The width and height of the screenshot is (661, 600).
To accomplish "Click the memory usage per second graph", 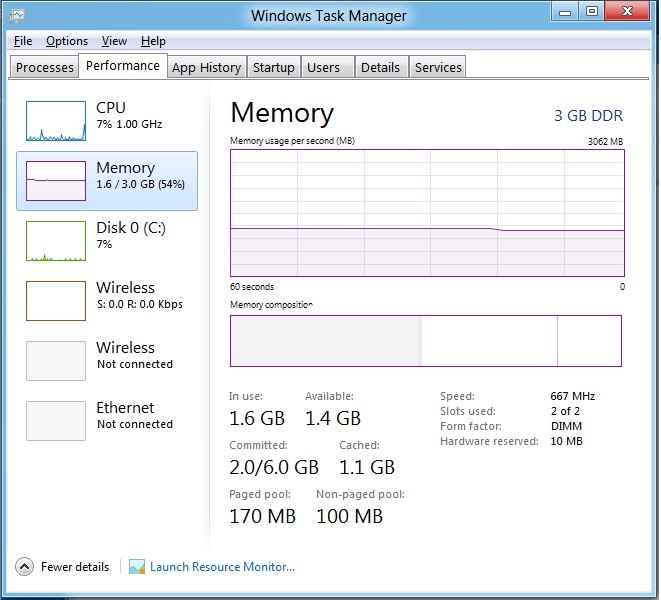I will pos(427,213).
